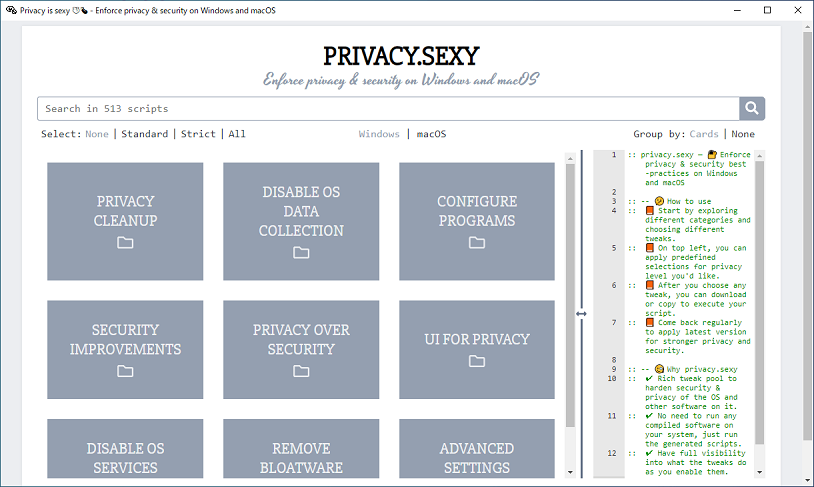Click cards panel scrollbar up arrow
The image size is (814, 487).
[x=570, y=158]
